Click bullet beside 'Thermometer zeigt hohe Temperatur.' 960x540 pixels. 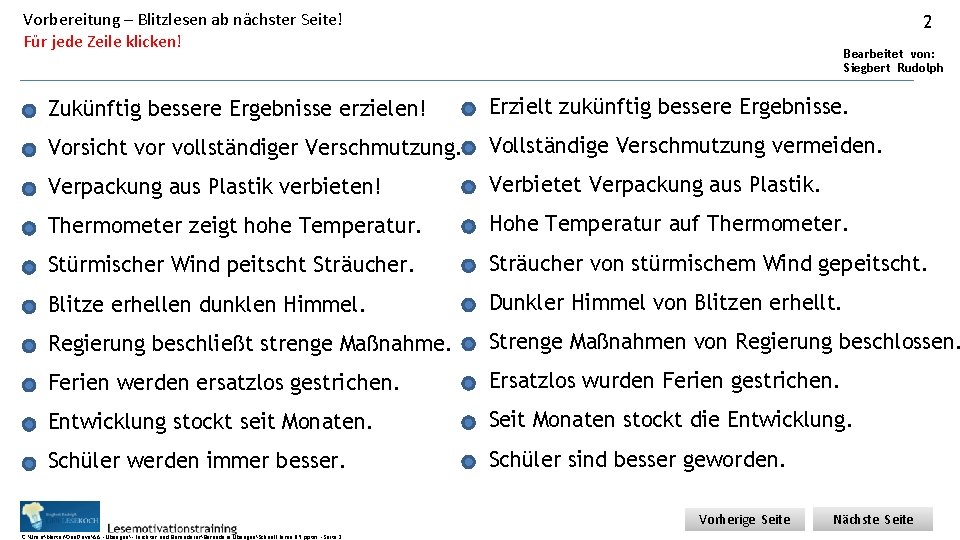click(31, 227)
